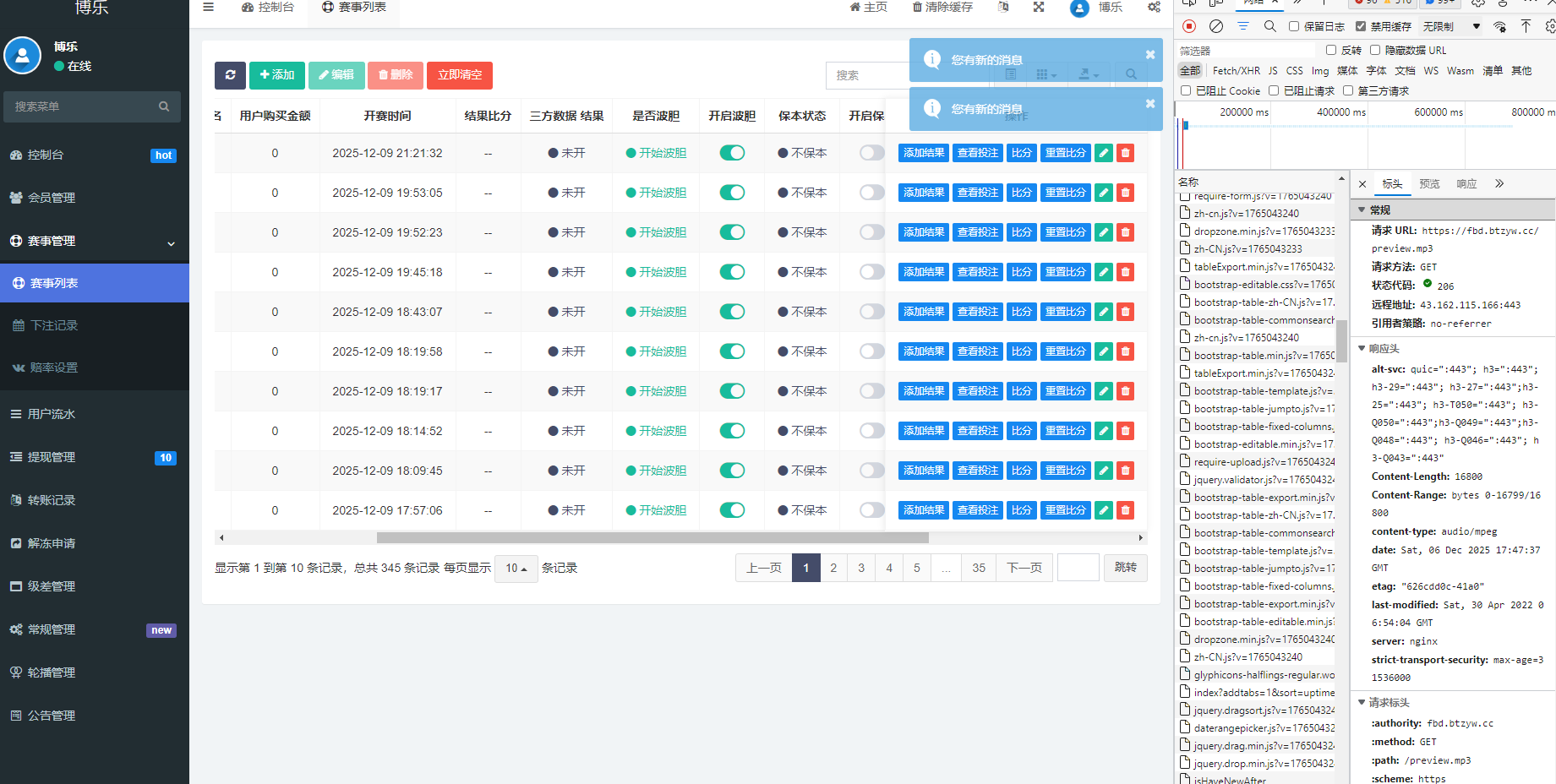Viewport: 1556px width, 784px height.
Task: Click 重置比分 for the 18:43:07 row
Action: coord(1066,312)
